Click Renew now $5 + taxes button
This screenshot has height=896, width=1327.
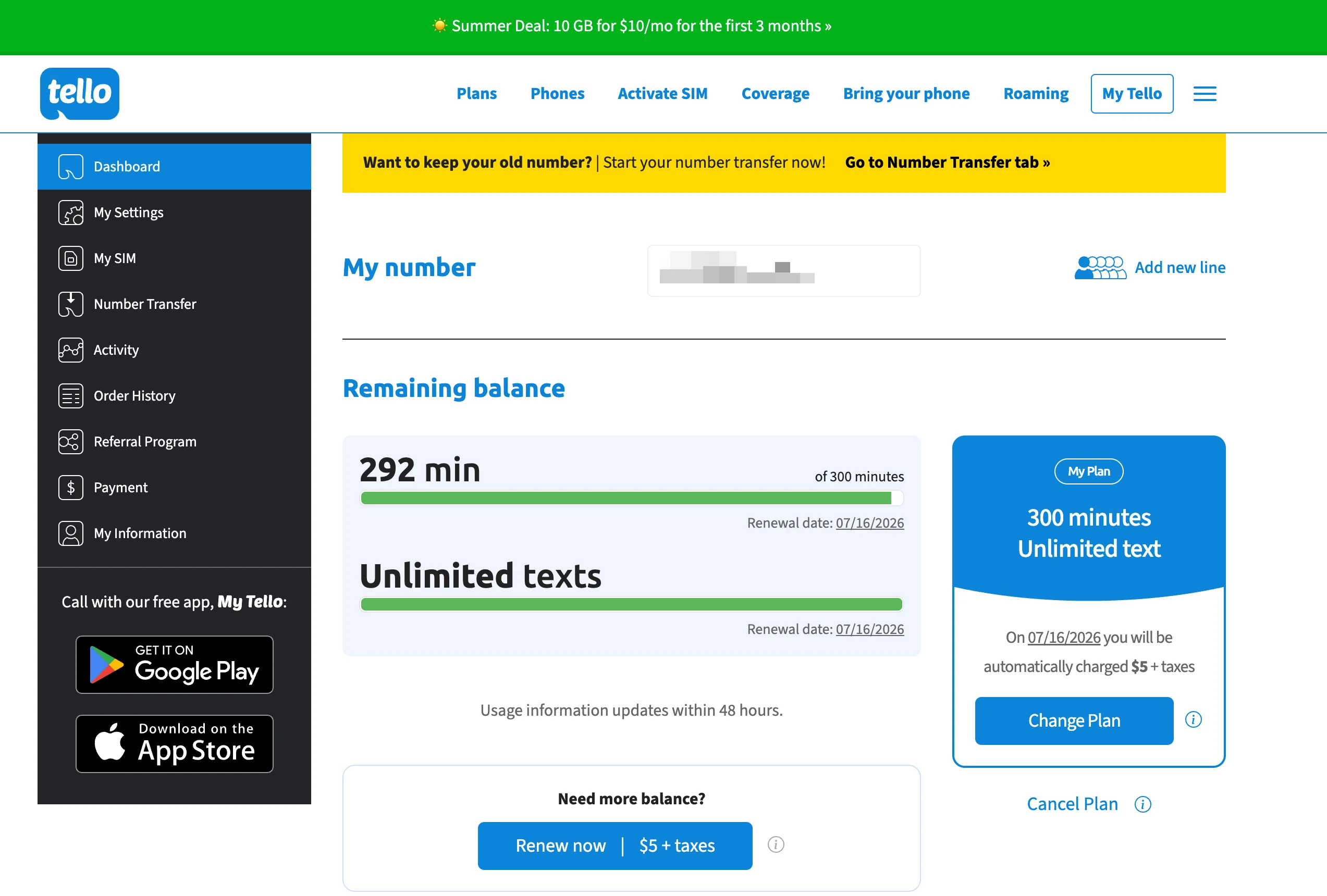pyautogui.click(x=615, y=845)
